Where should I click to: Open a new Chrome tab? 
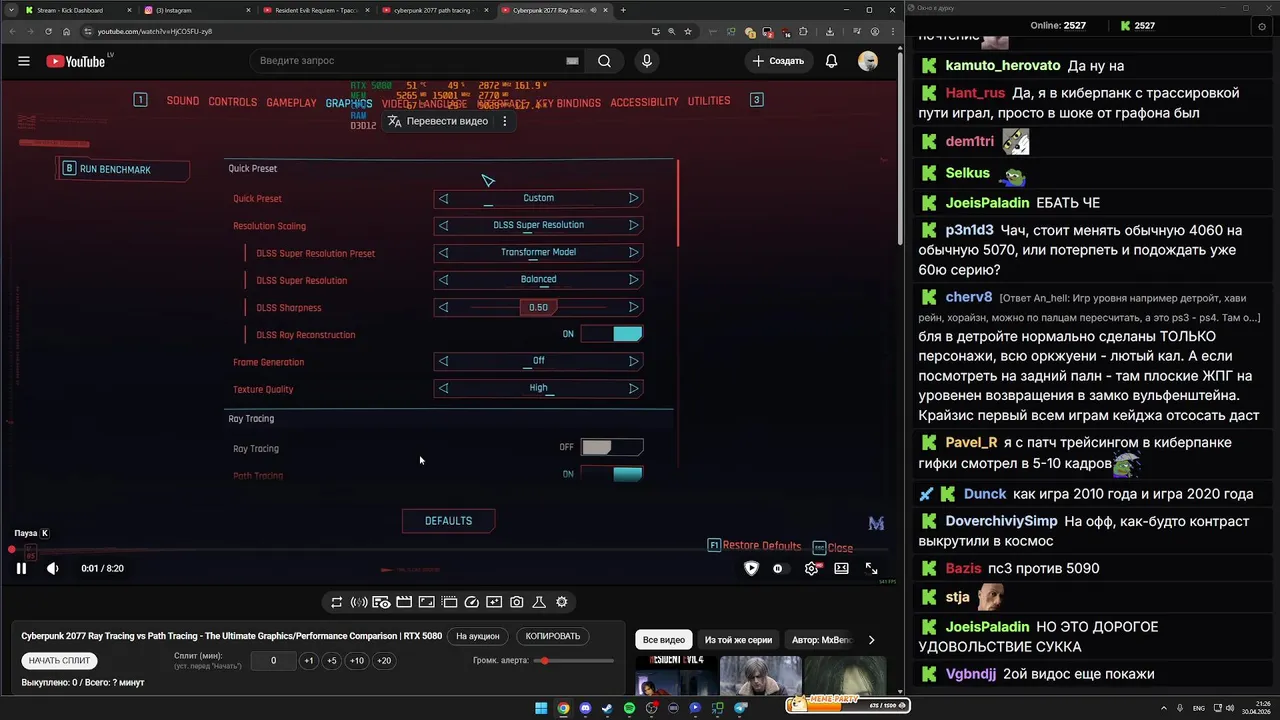tap(623, 10)
